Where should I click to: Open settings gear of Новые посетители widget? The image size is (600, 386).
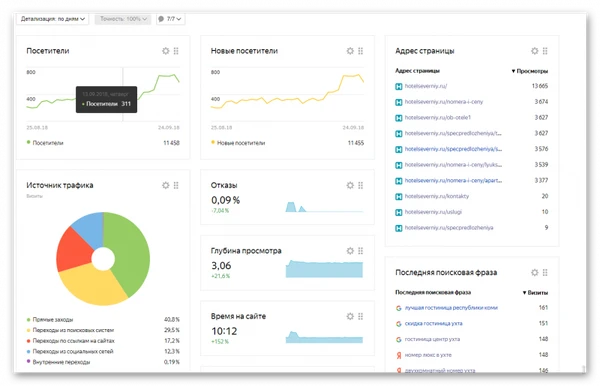coord(350,51)
